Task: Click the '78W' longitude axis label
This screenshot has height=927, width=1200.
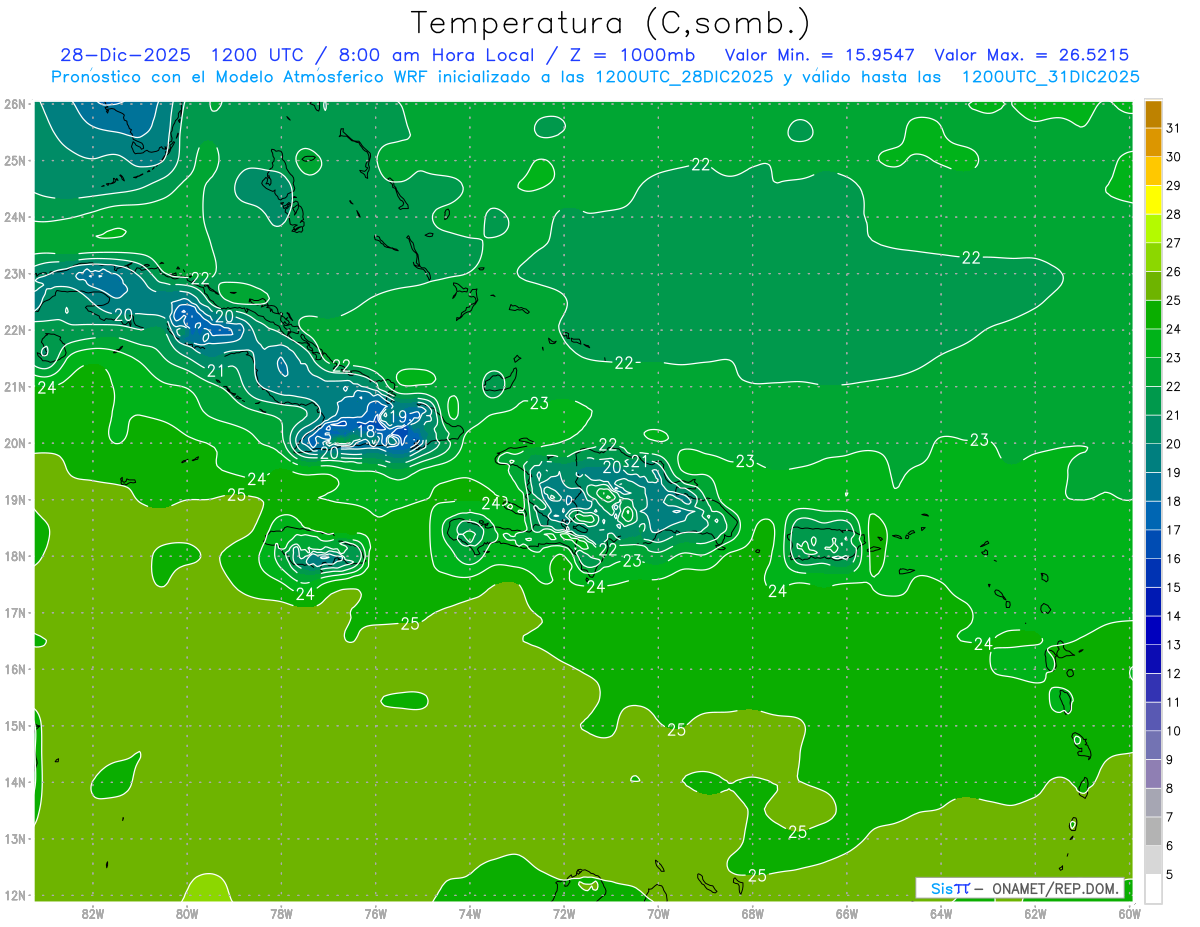Action: click(x=281, y=914)
